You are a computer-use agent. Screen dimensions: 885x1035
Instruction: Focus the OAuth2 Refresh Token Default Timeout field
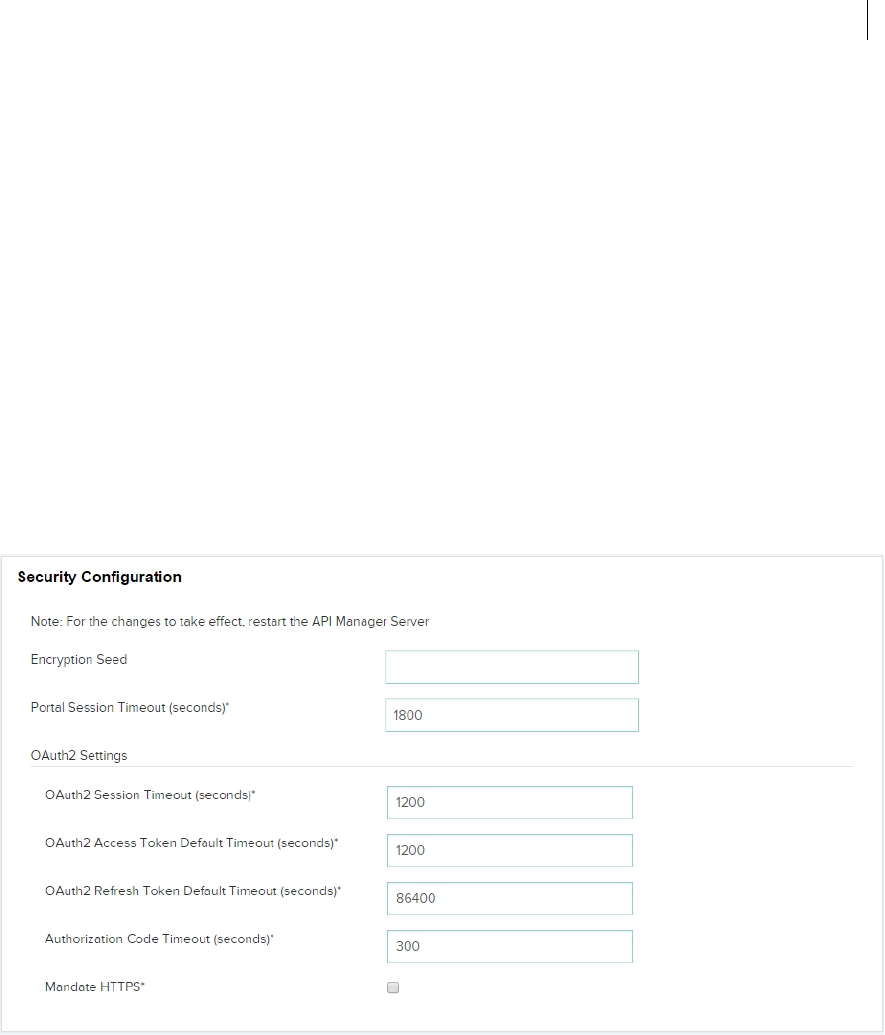pyautogui.click(x=509, y=898)
